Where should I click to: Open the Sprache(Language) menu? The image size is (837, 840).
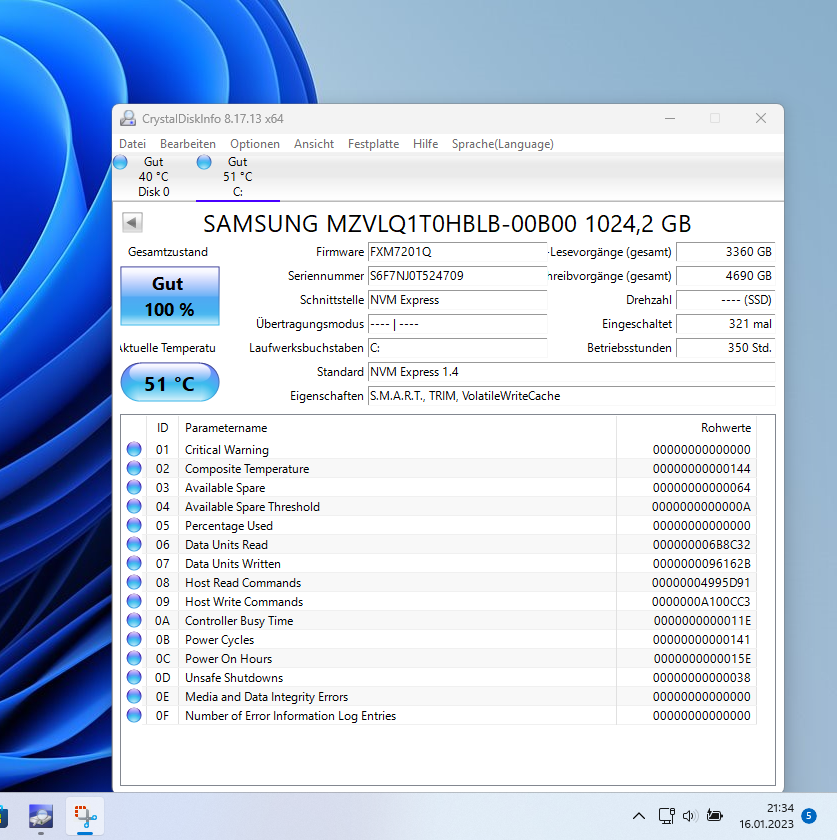point(502,144)
